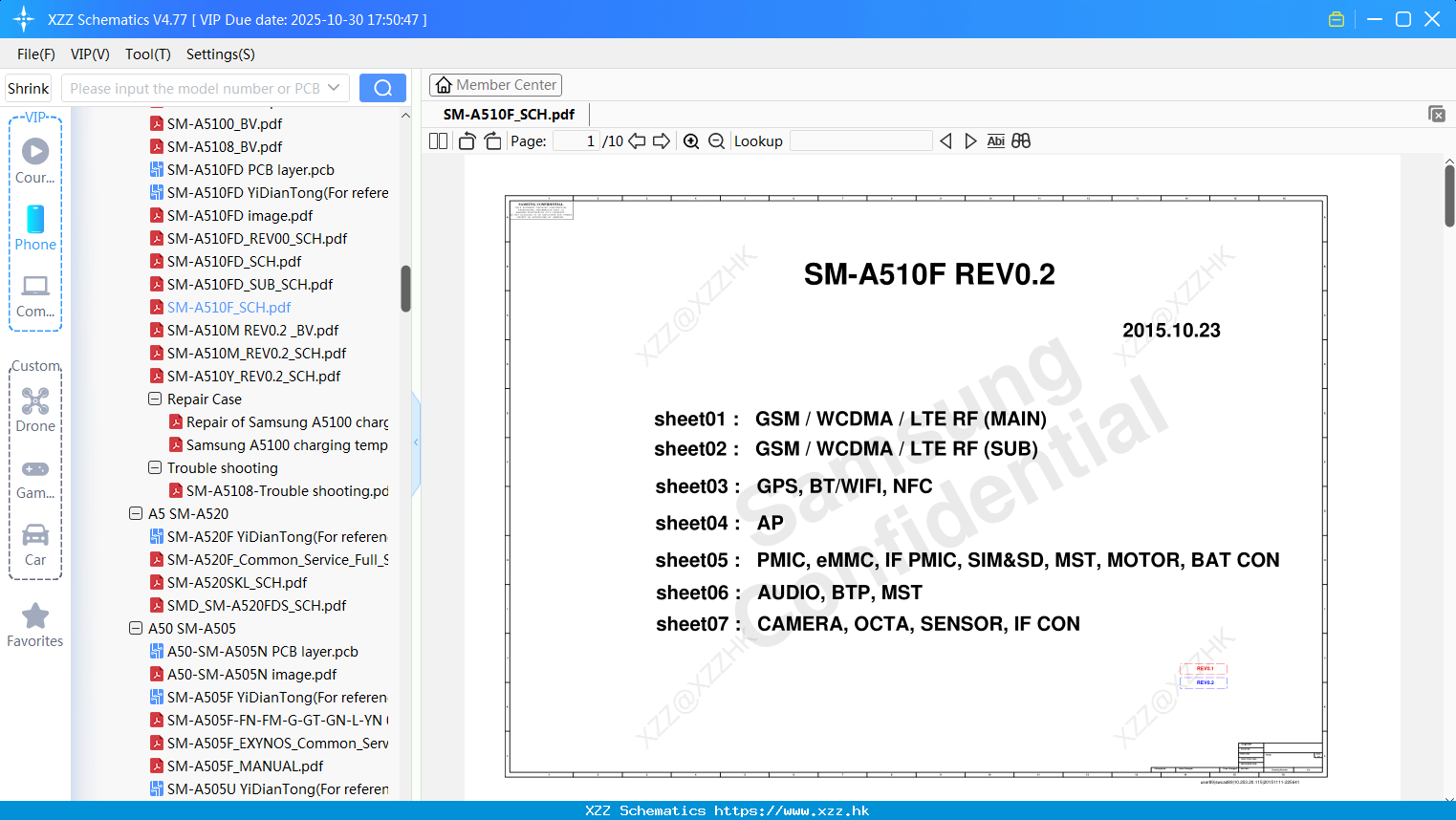Open the Tool(T) menu
The image size is (1456, 820).
(x=148, y=54)
